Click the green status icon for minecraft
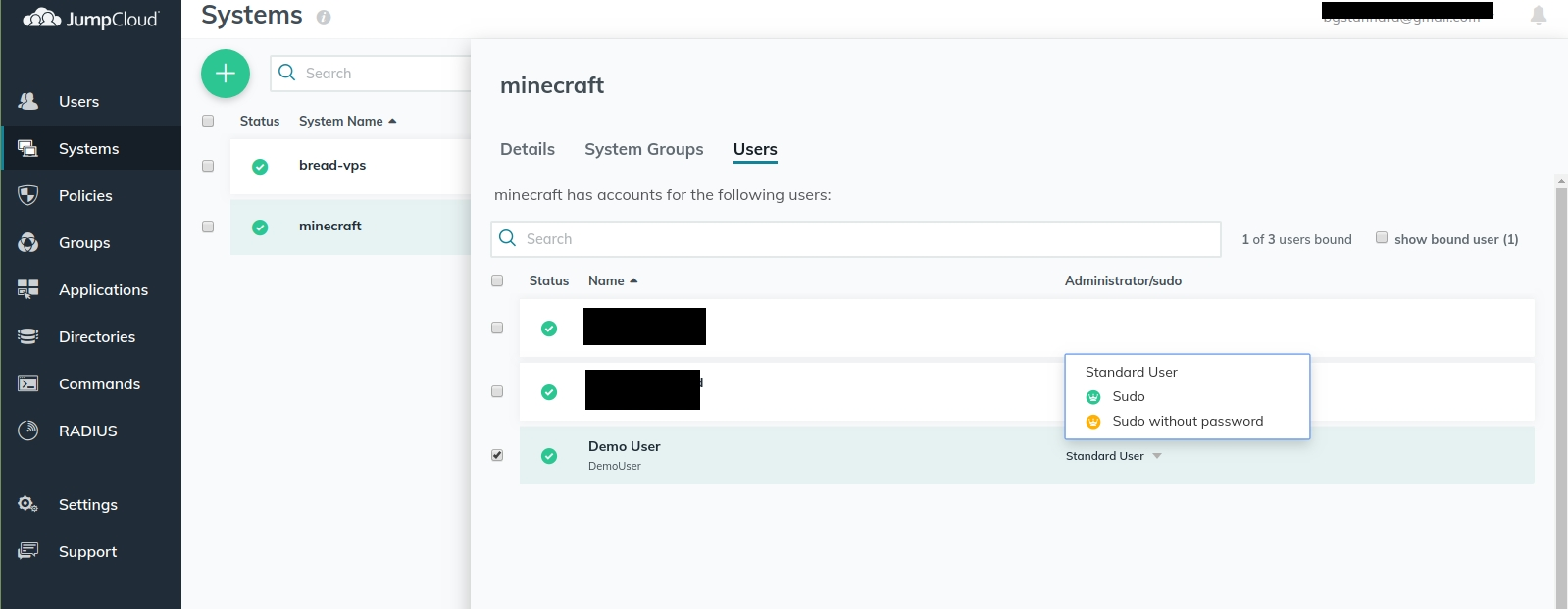This screenshot has height=609, width=1568. click(260, 228)
